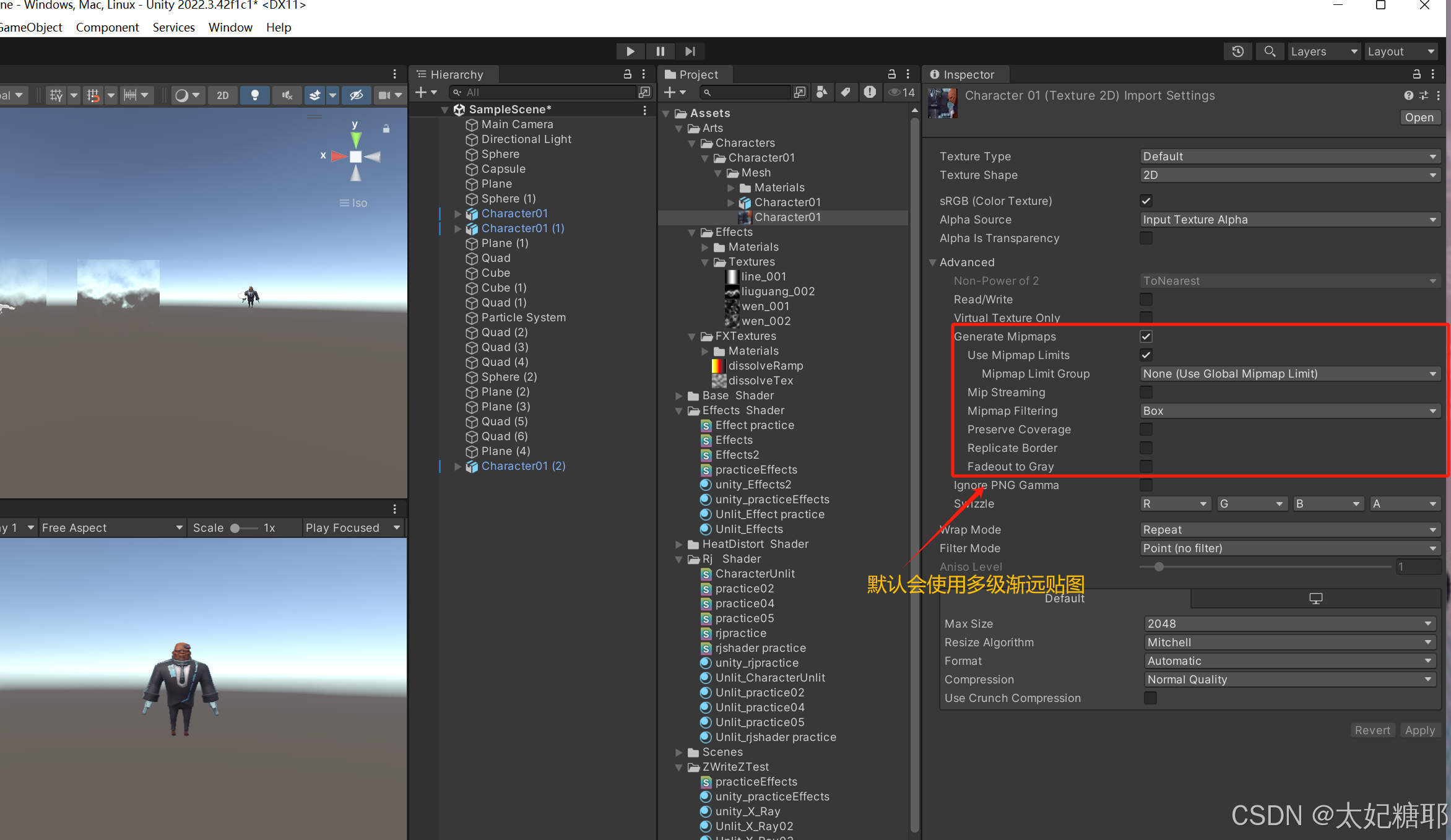Open Undo History icon
This screenshot has width=1451, height=840.
(x=1237, y=51)
